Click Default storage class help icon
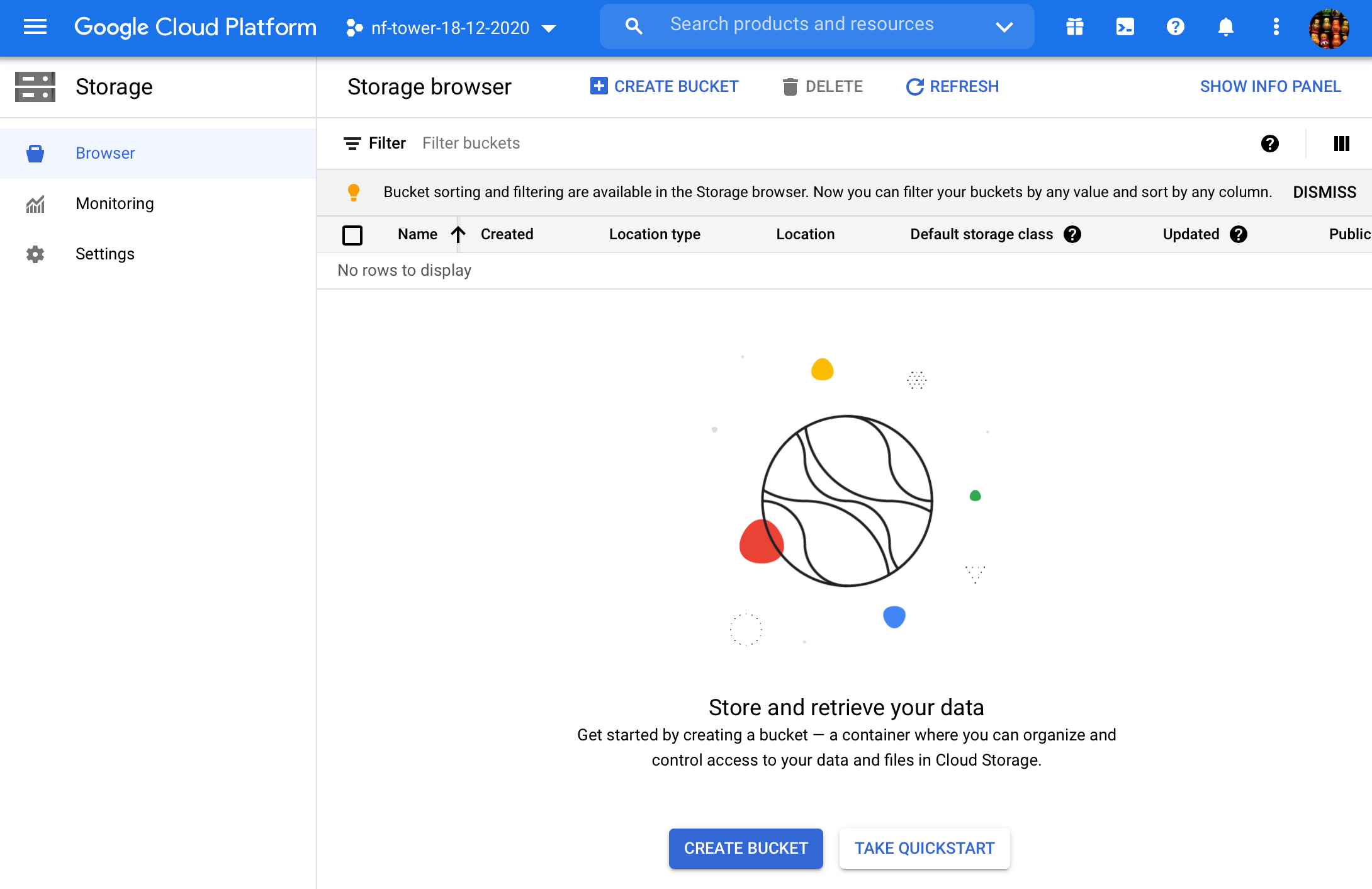 pyautogui.click(x=1072, y=234)
